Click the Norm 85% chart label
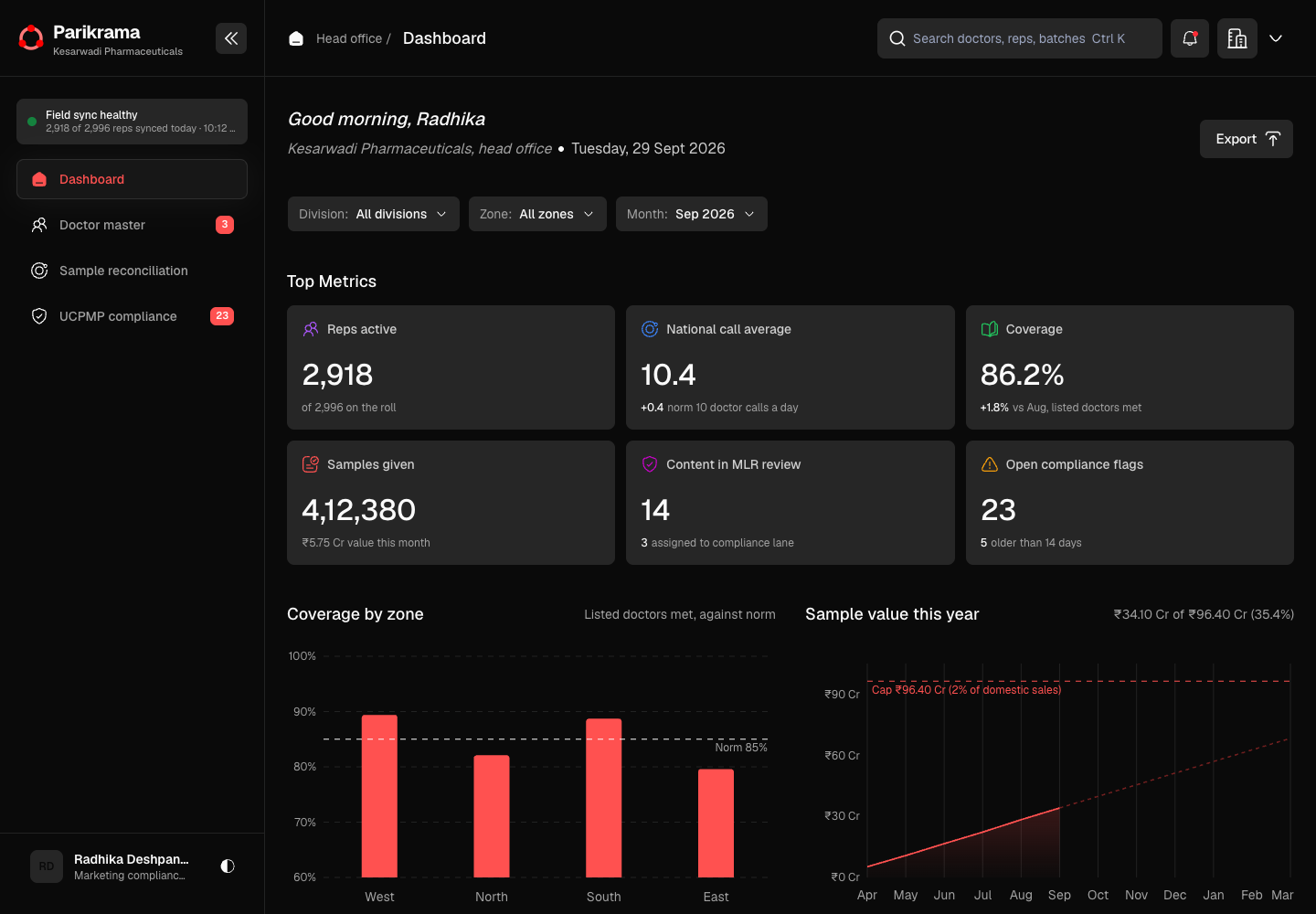The height and width of the screenshot is (914, 1316). (741, 748)
